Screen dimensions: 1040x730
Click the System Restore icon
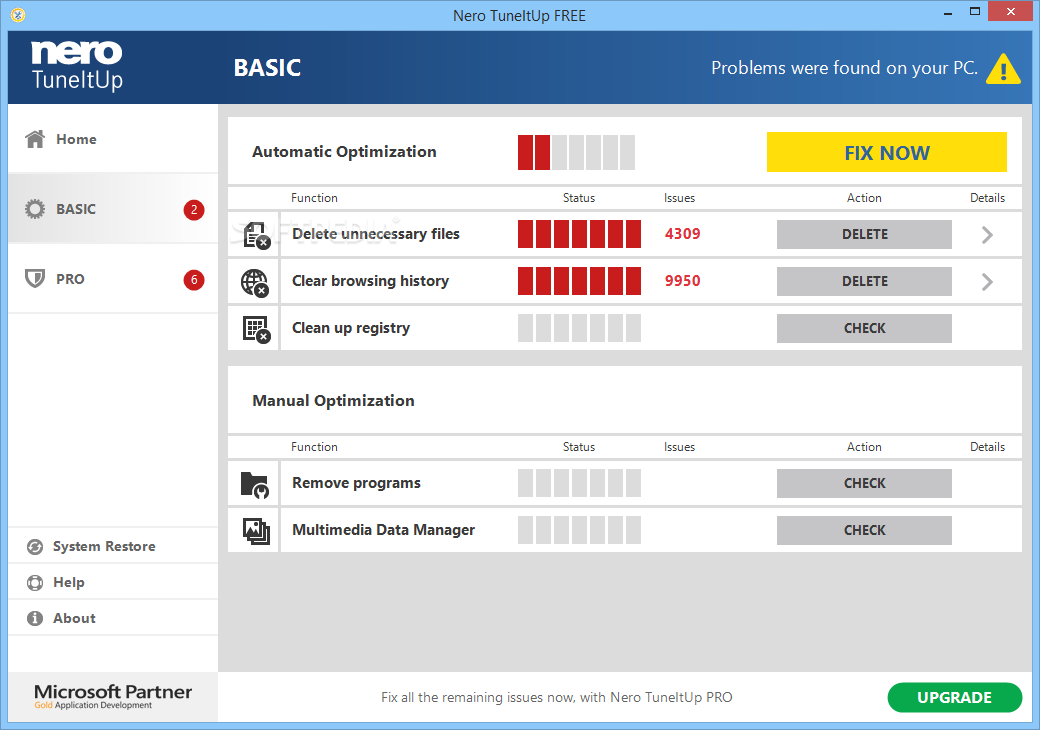point(34,546)
